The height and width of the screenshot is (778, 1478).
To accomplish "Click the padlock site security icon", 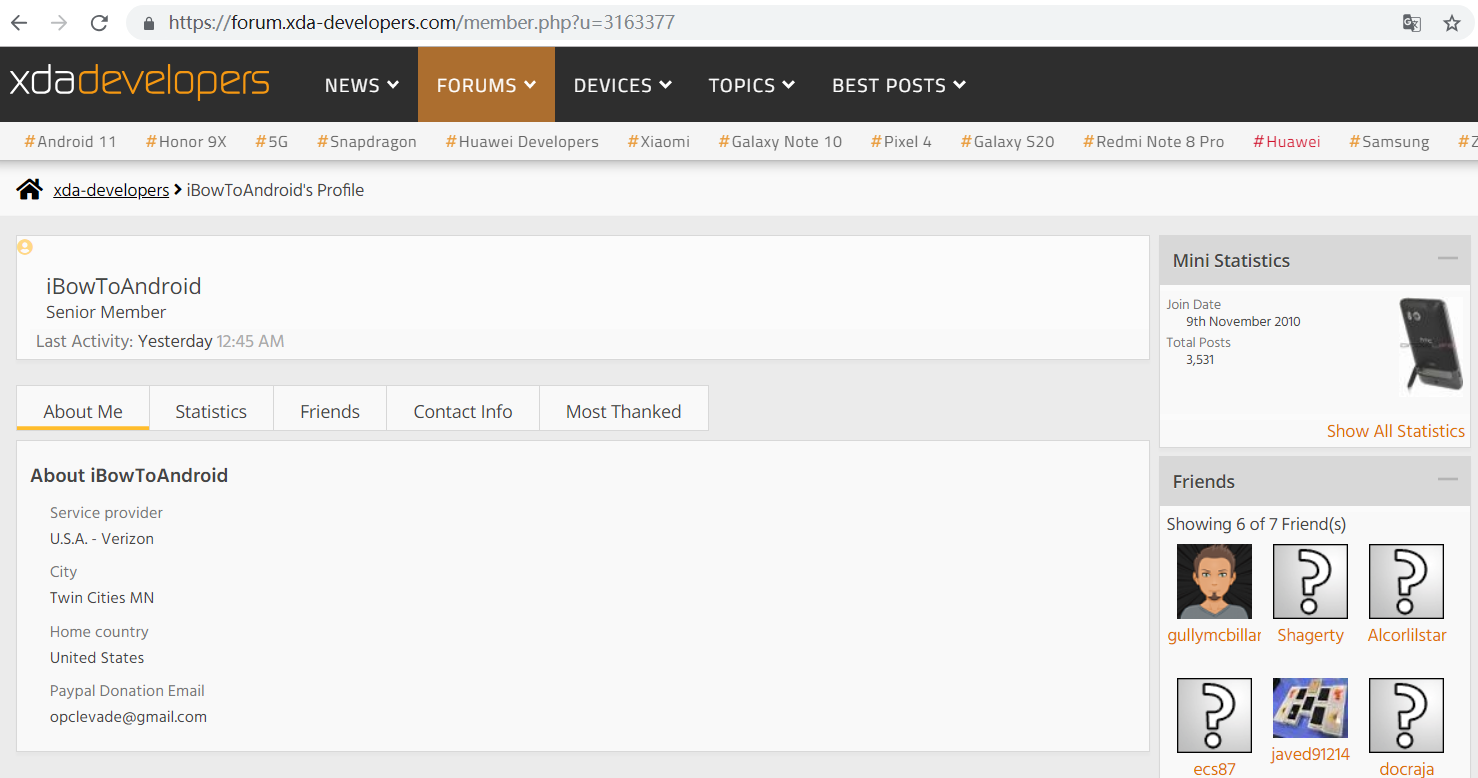I will coord(149,23).
